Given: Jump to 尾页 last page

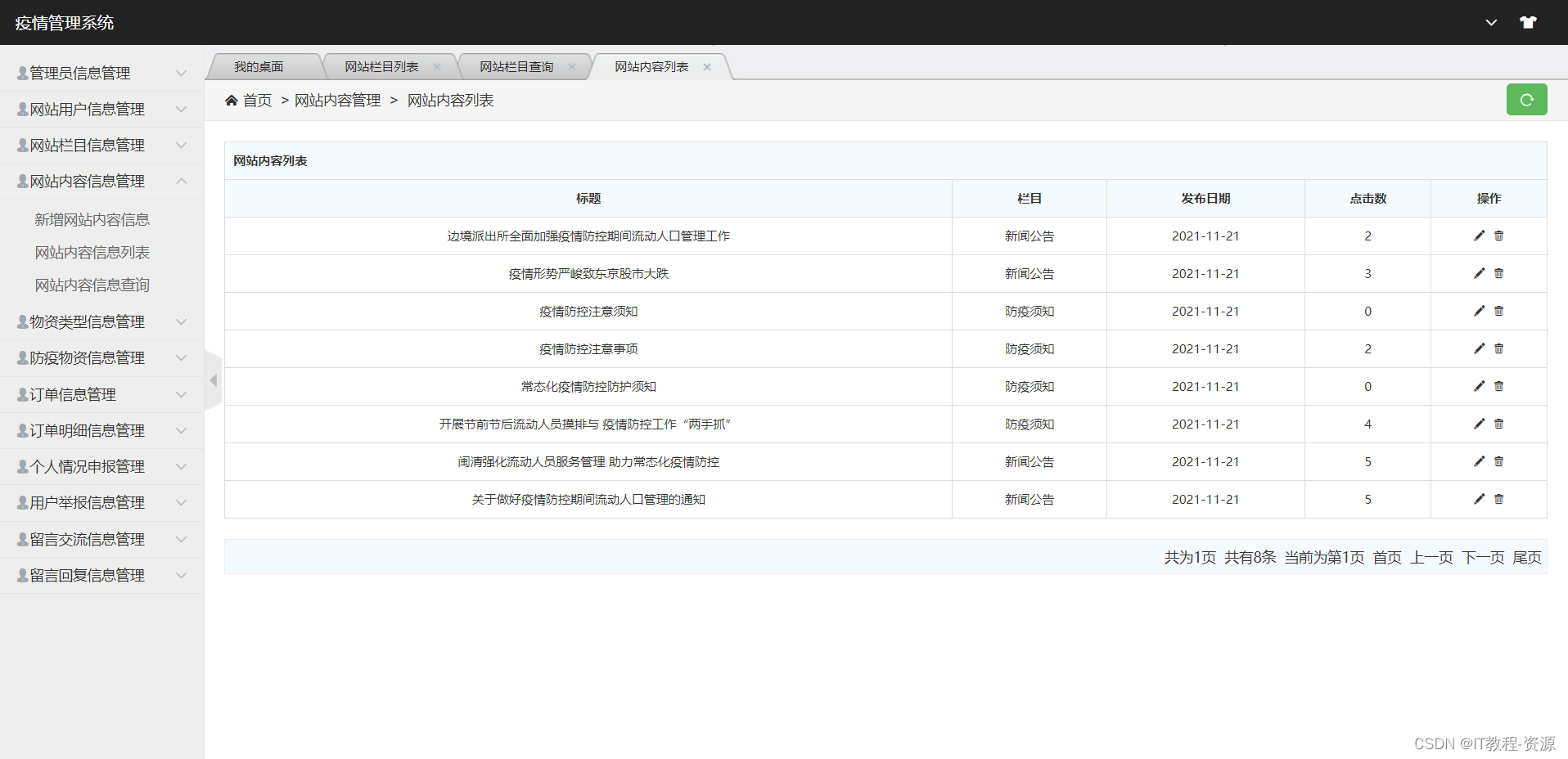Looking at the screenshot, I should pos(1527,557).
